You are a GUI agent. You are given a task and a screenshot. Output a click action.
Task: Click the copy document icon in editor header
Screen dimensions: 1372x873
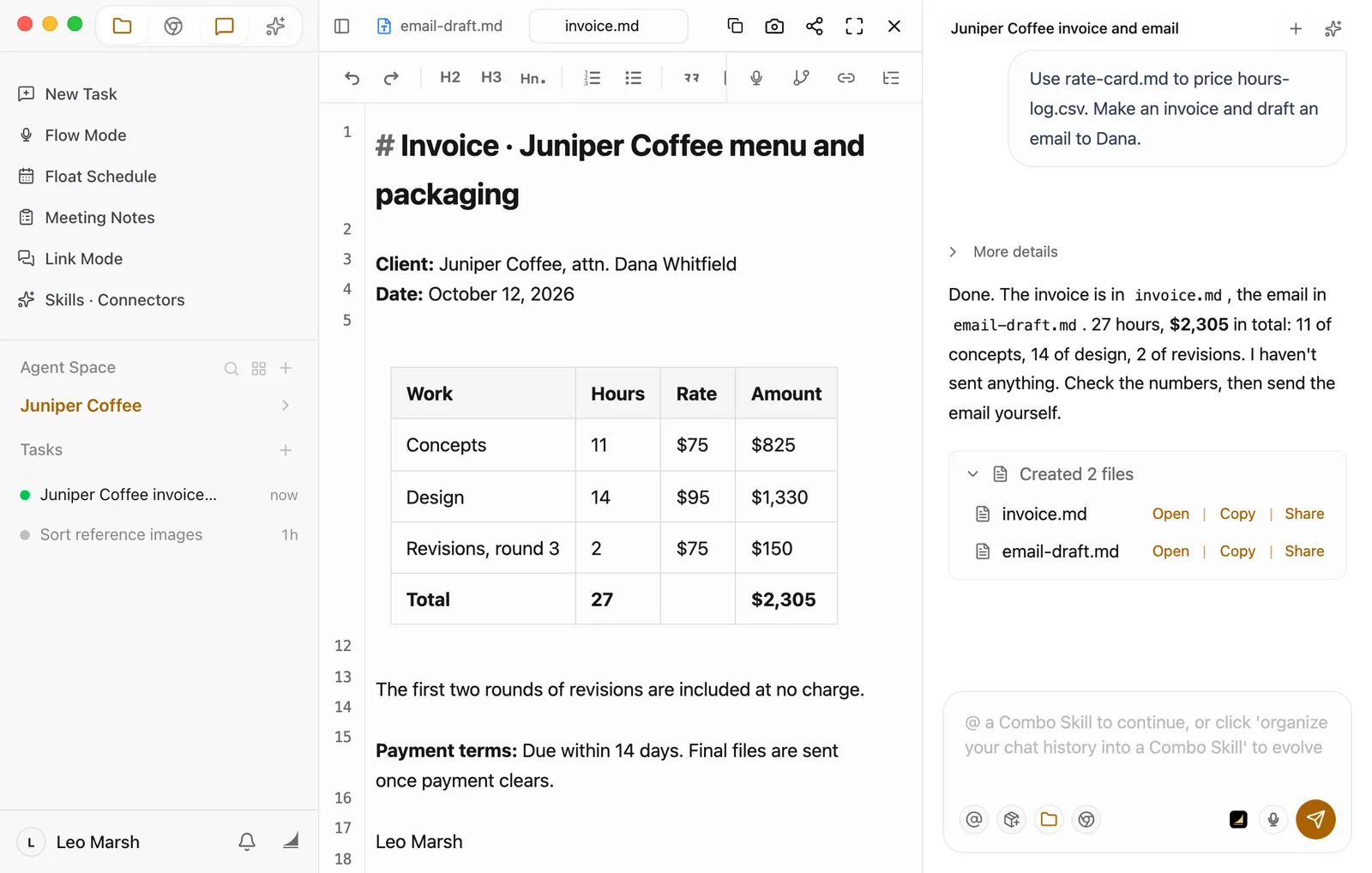pyautogui.click(x=735, y=26)
